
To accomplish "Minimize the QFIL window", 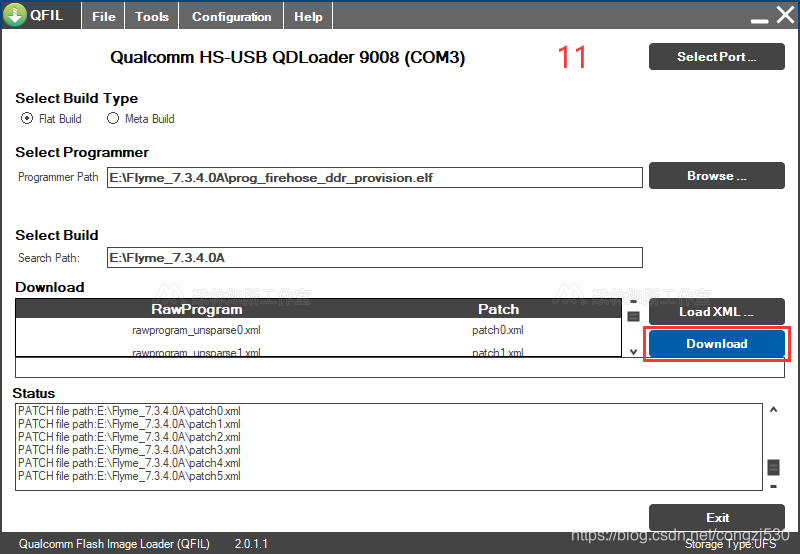I will click(x=759, y=20).
